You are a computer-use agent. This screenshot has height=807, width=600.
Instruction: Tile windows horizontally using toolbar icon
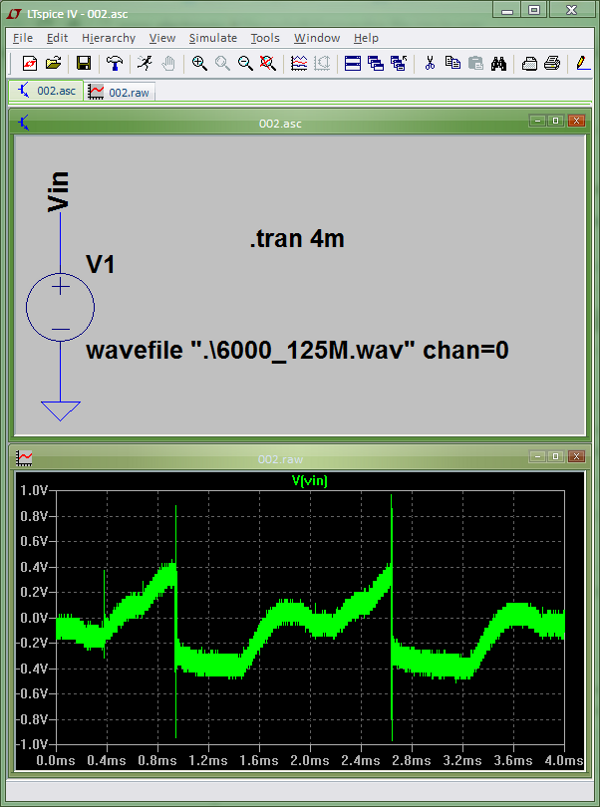[352, 63]
